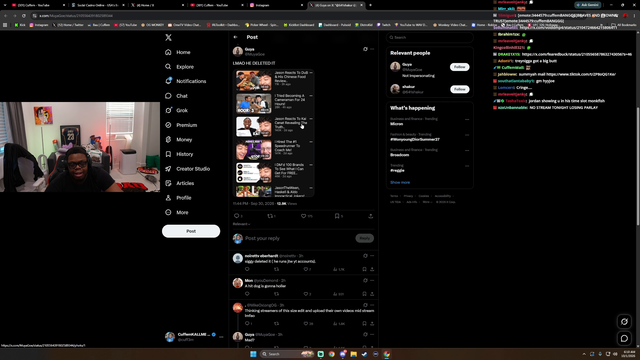Click the Grok icon on Guya's main post
This screenshot has height=360, width=640.
(x=365, y=49)
